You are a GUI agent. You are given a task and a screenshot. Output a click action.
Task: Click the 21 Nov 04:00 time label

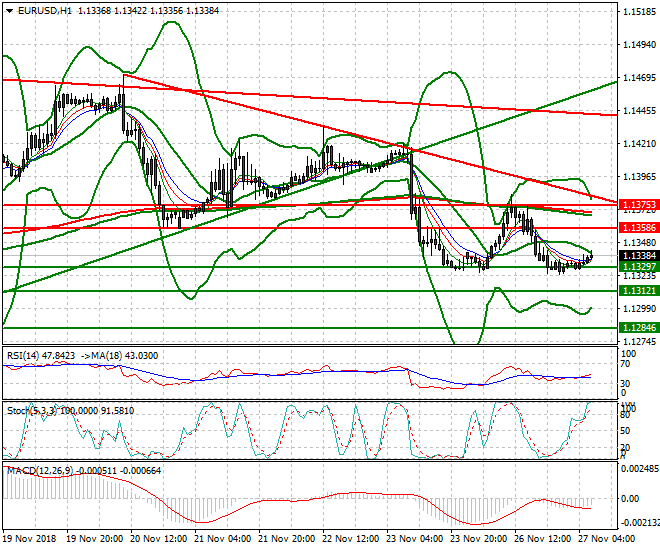[223, 539]
